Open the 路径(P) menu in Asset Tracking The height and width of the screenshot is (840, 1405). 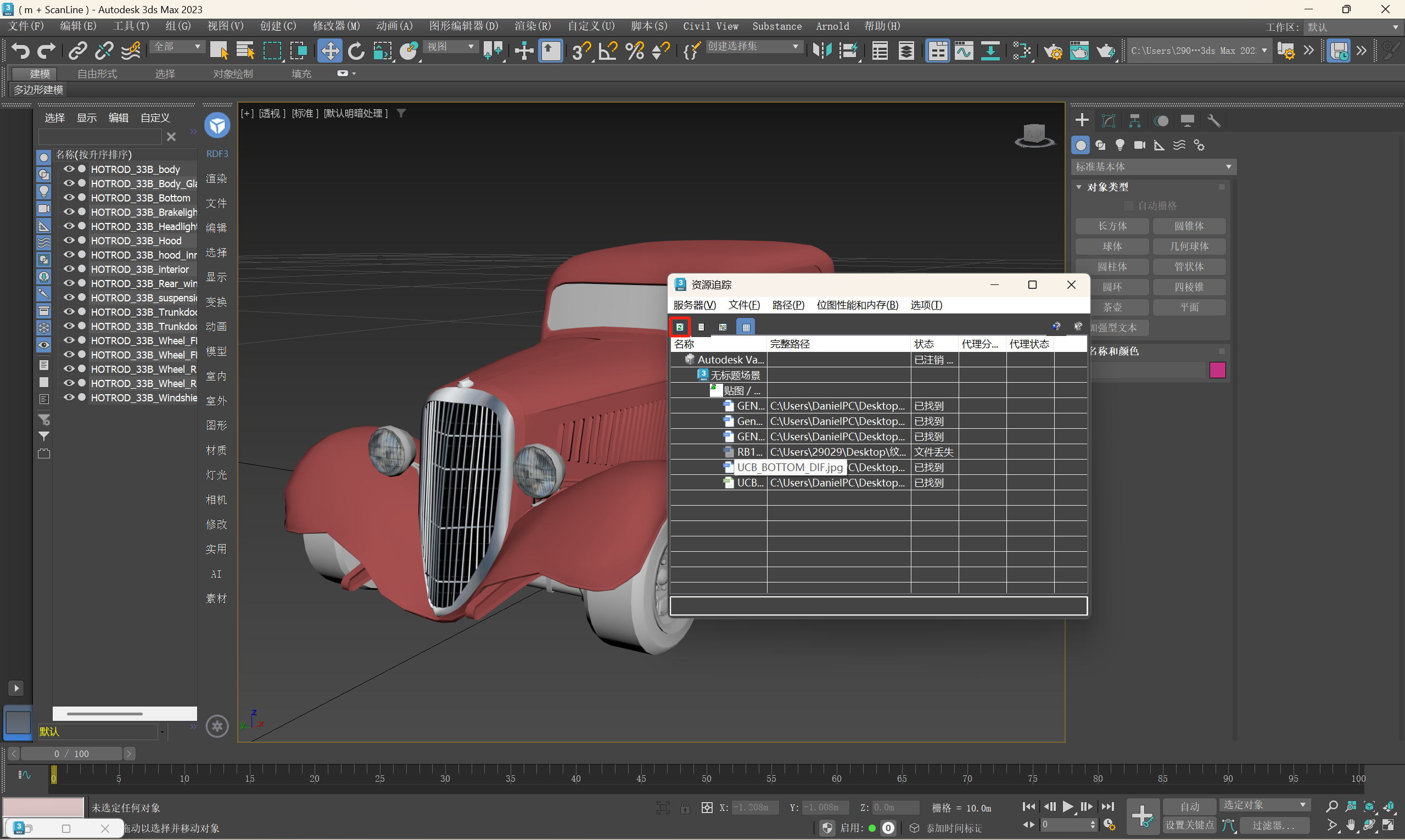pos(787,305)
